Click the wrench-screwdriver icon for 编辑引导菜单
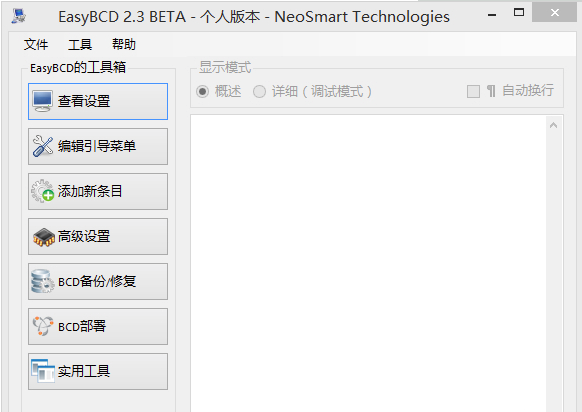The height and width of the screenshot is (412, 582). pos(43,146)
